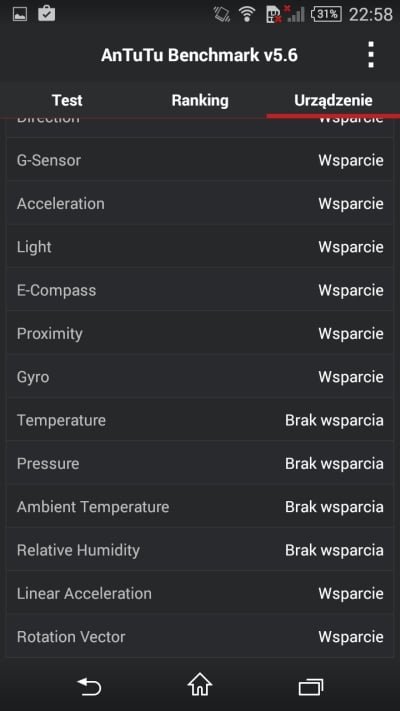Tap the E-Compass Wsparcie row
This screenshot has width=400, height=711.
coord(200,290)
